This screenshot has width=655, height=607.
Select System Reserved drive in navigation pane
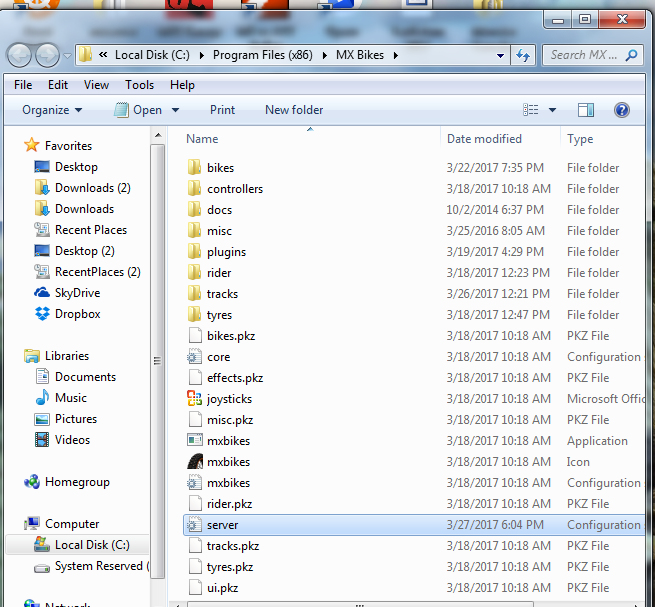(102, 566)
